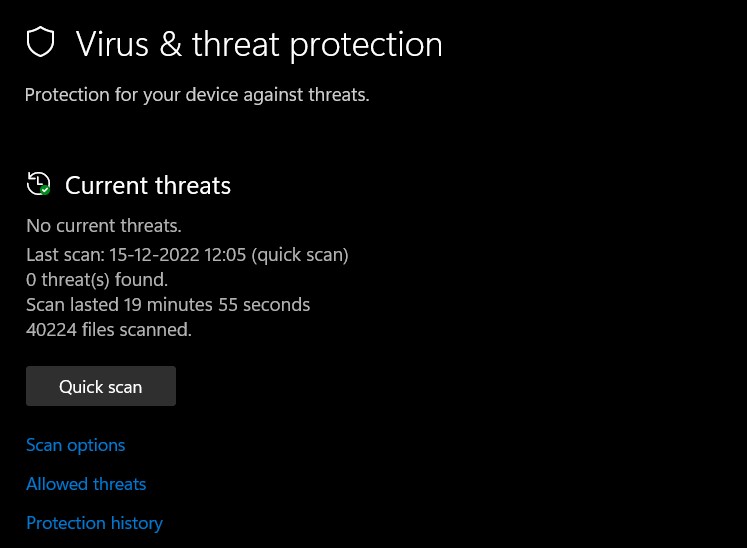Click the '19 minutes 55 seconds' duration
This screenshot has width=747, height=548.
[x=217, y=305]
